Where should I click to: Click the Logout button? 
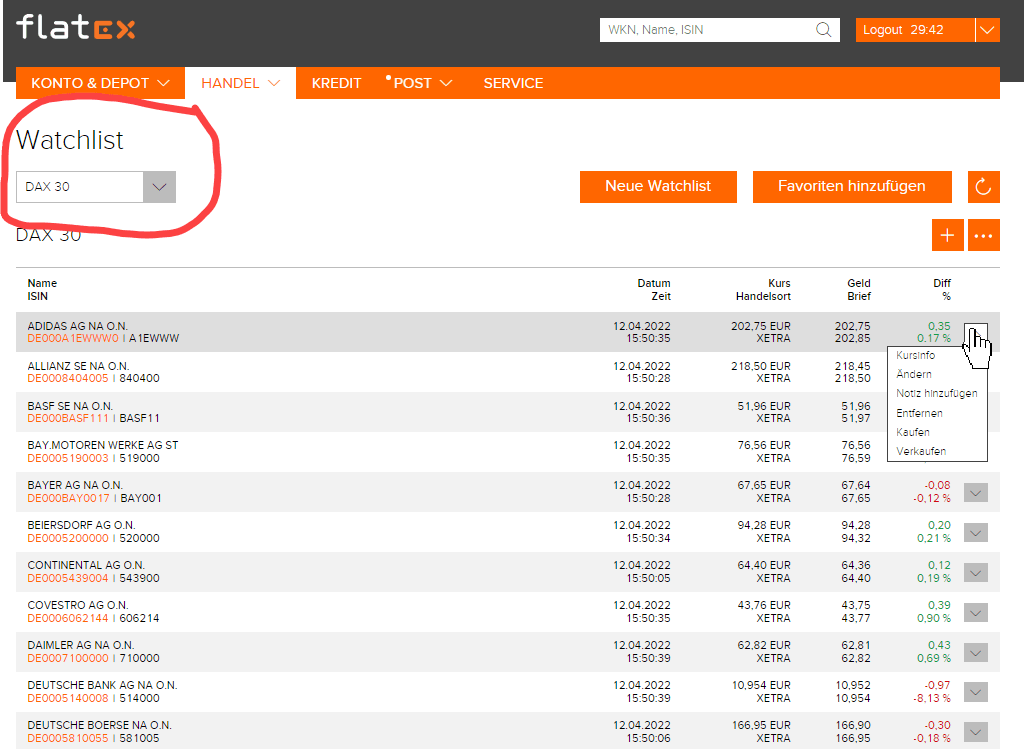coord(916,30)
